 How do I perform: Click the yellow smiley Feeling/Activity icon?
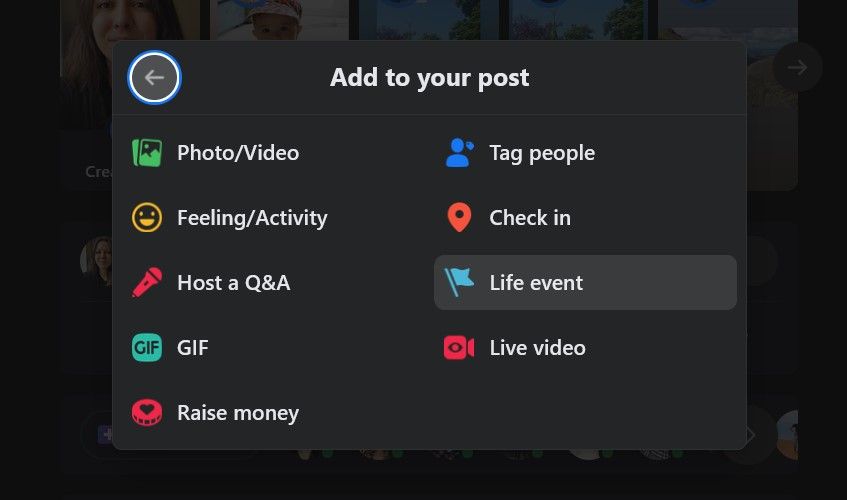pos(147,218)
